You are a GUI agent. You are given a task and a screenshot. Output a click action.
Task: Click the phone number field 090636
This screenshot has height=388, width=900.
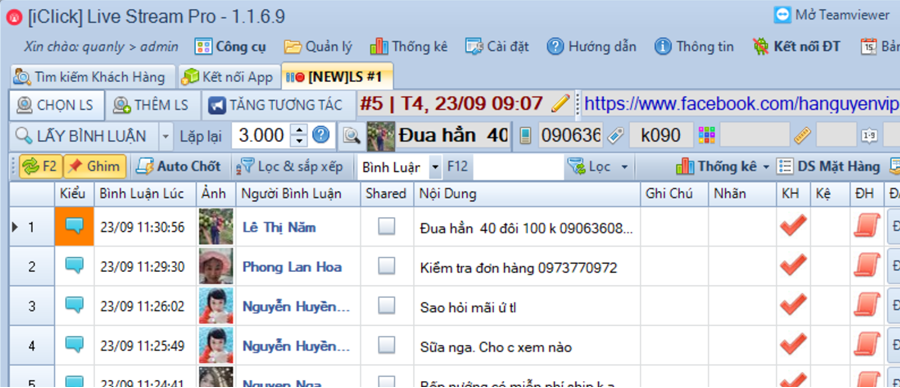click(571, 136)
